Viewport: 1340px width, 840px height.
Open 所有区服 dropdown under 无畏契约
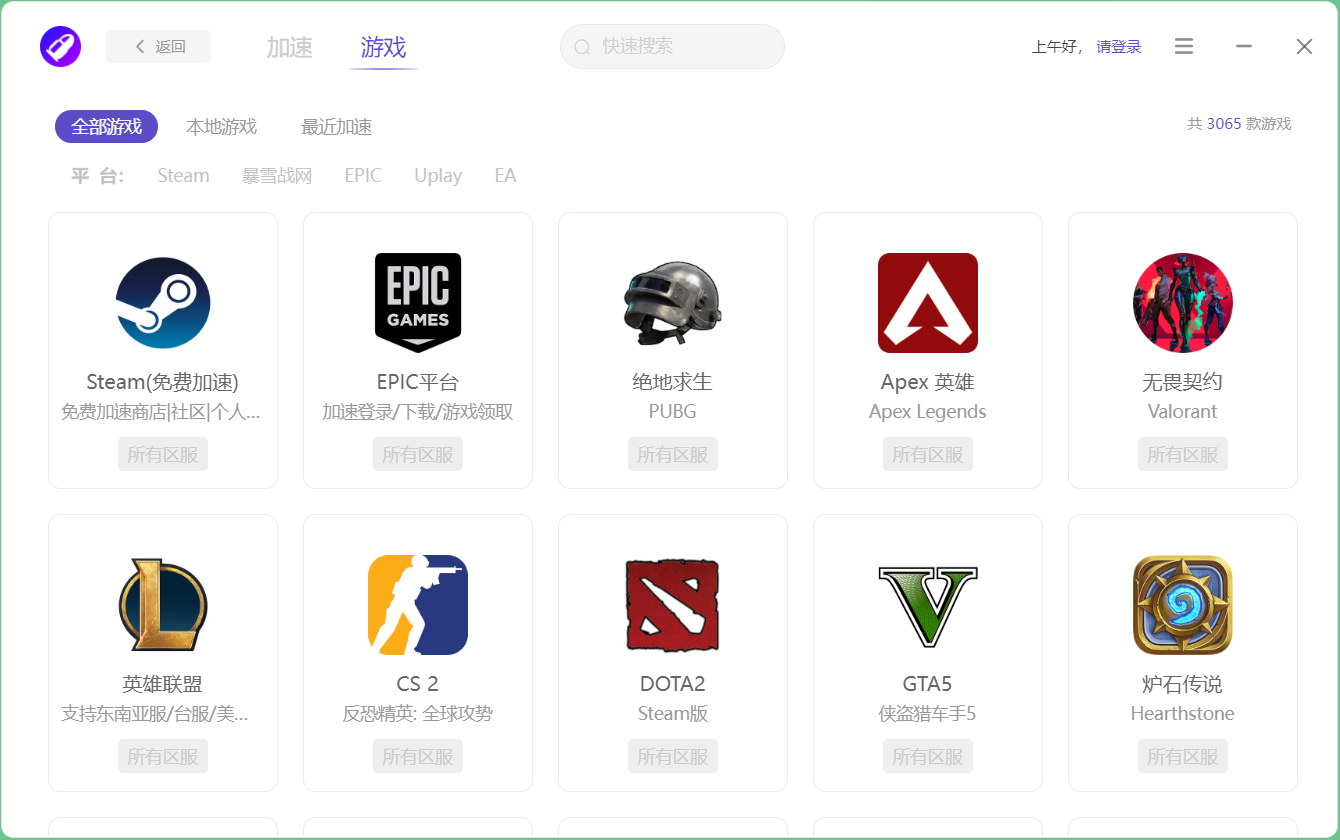tap(1183, 455)
